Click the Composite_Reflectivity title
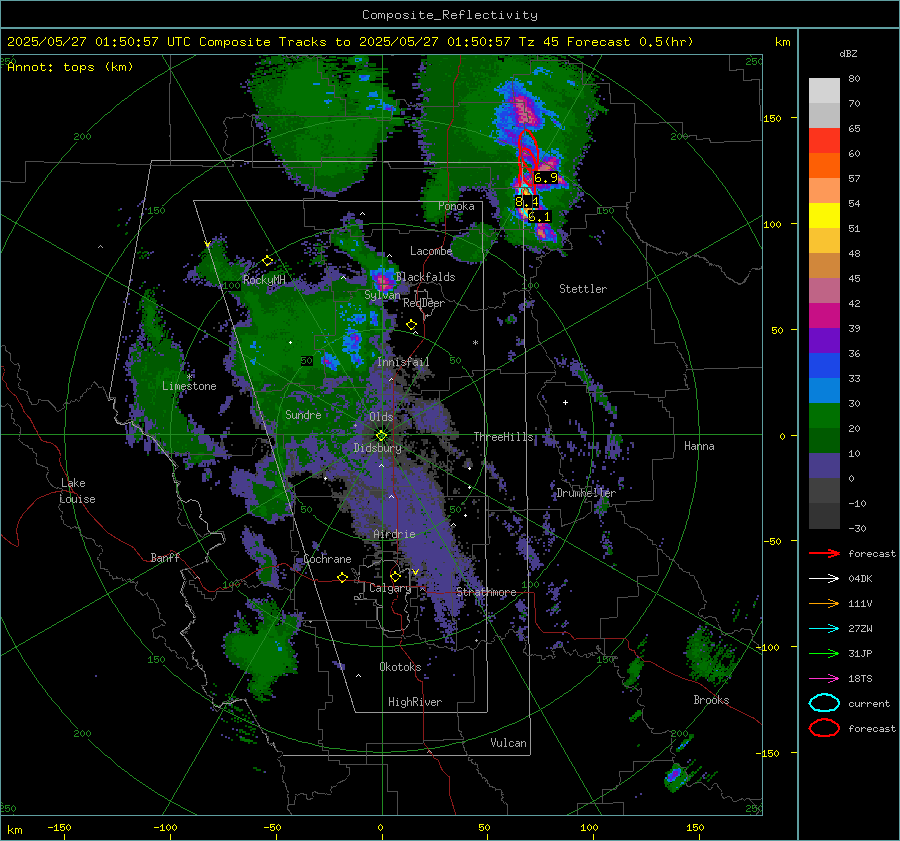The image size is (900, 841). tap(450, 15)
